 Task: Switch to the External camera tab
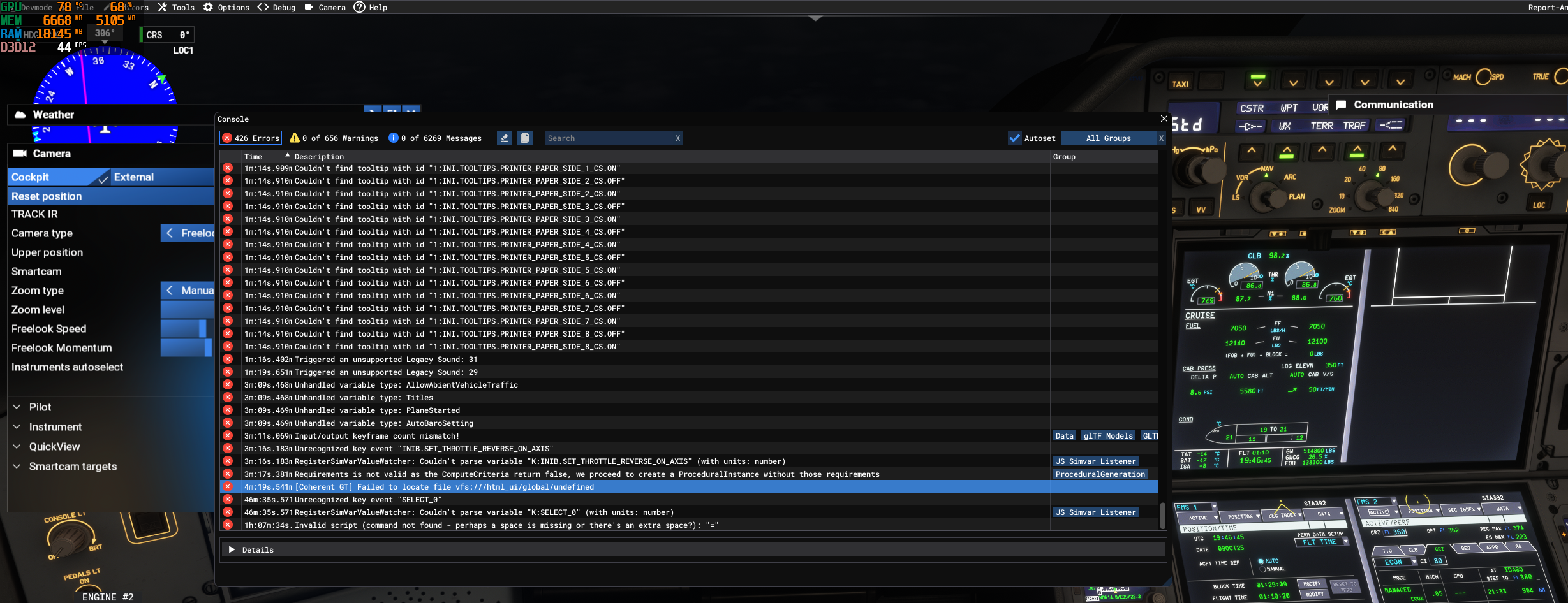coord(162,177)
